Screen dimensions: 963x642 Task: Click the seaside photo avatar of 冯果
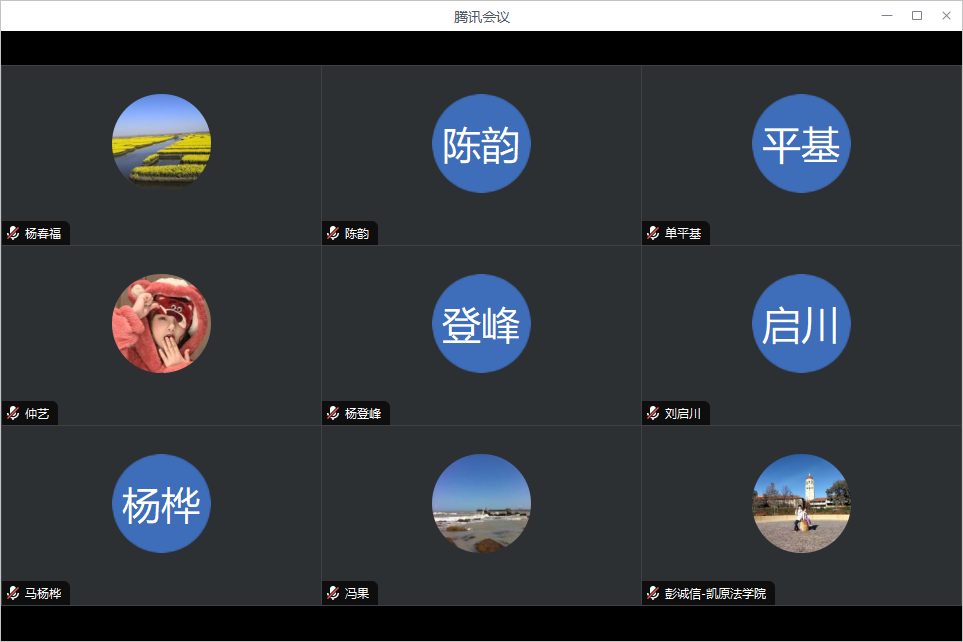pos(481,503)
